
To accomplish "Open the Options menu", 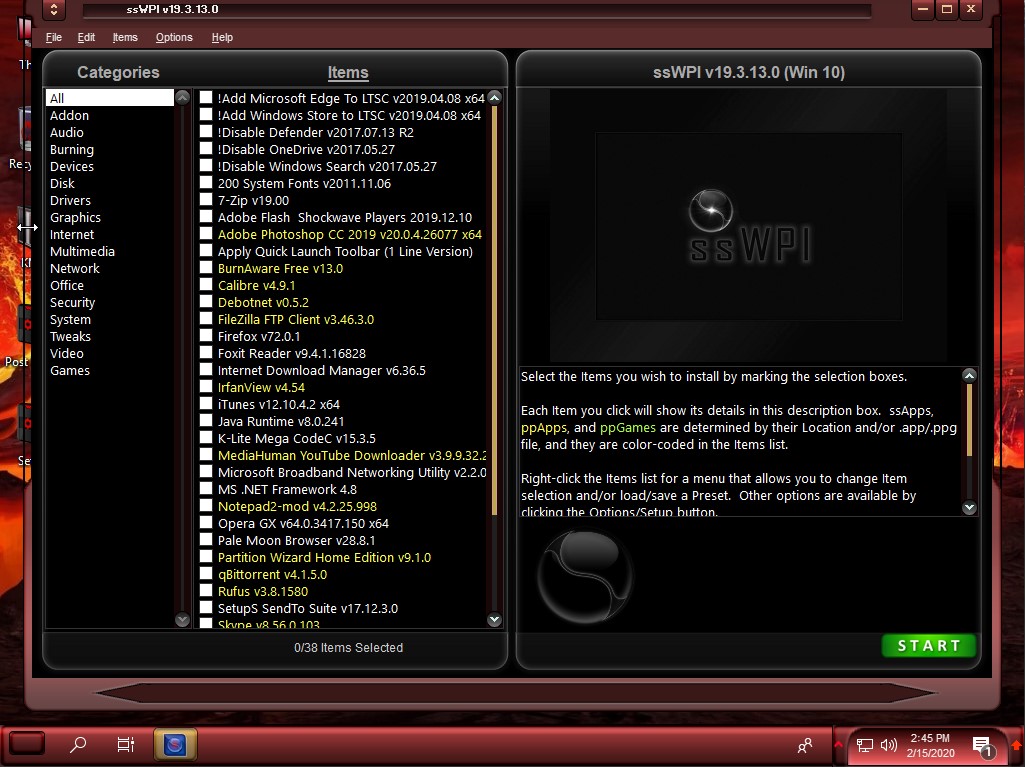I will point(174,37).
